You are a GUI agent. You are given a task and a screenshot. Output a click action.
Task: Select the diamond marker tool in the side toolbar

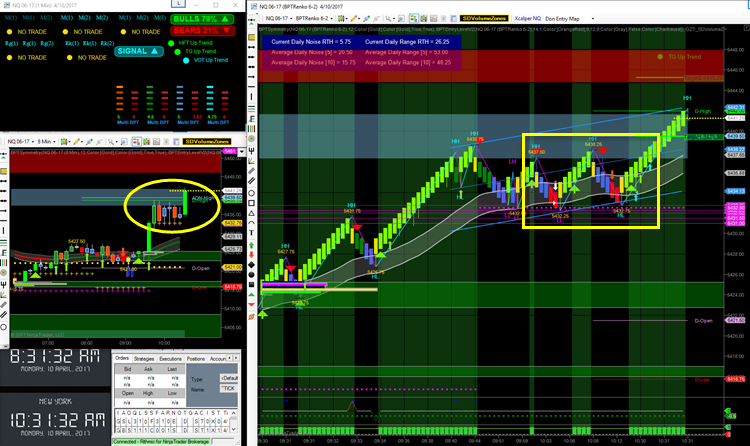[x=252, y=265]
